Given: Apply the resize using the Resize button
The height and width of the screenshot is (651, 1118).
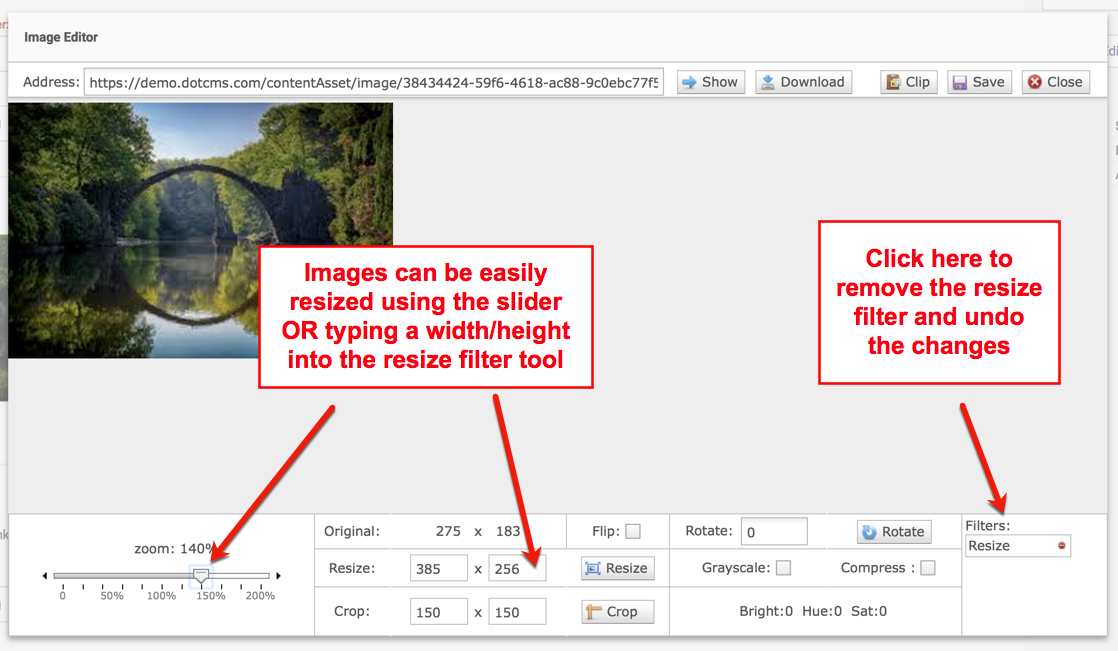Looking at the screenshot, I should coord(617,568).
